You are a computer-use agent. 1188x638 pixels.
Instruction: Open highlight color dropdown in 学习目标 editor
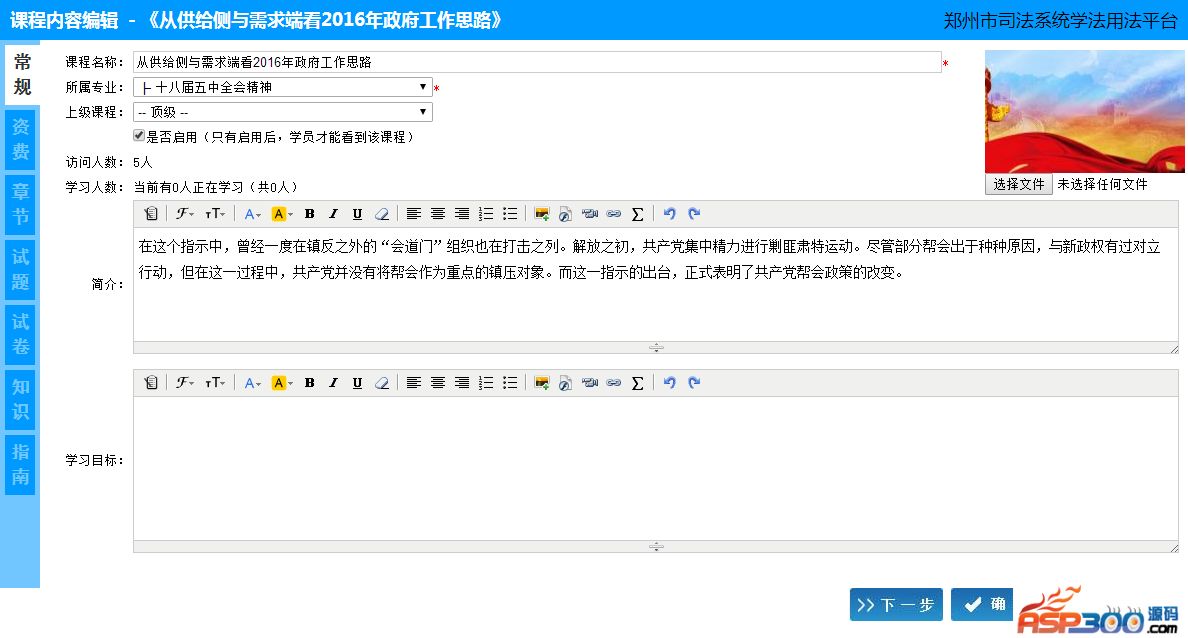tap(282, 383)
